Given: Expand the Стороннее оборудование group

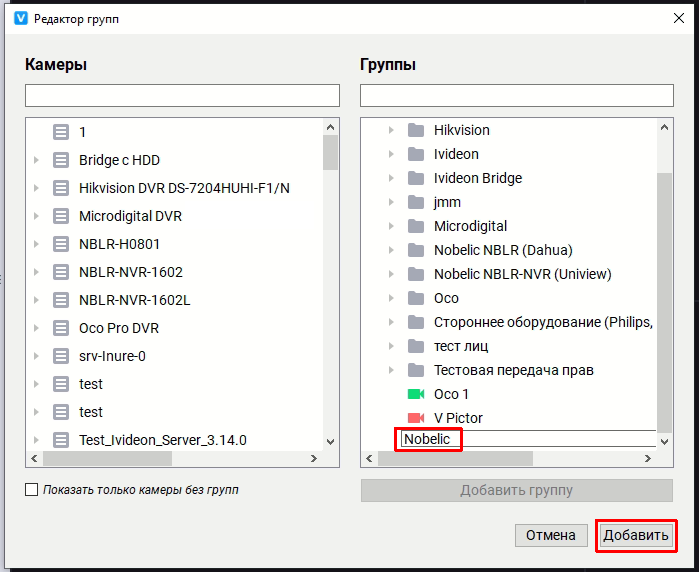Looking at the screenshot, I should point(391,322).
